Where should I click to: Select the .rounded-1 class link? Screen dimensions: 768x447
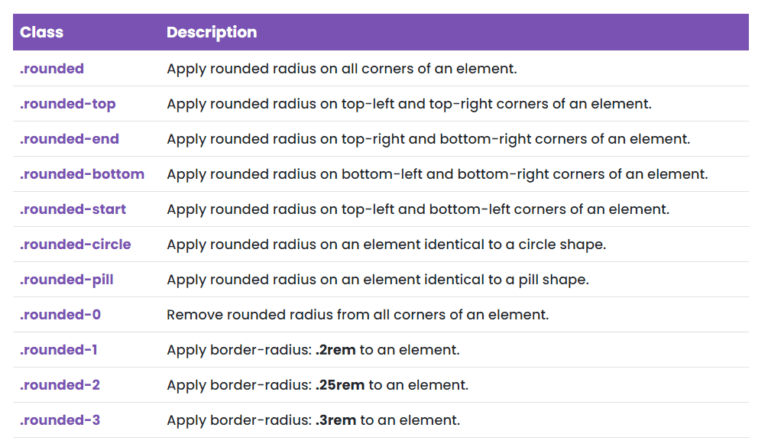click(58, 350)
